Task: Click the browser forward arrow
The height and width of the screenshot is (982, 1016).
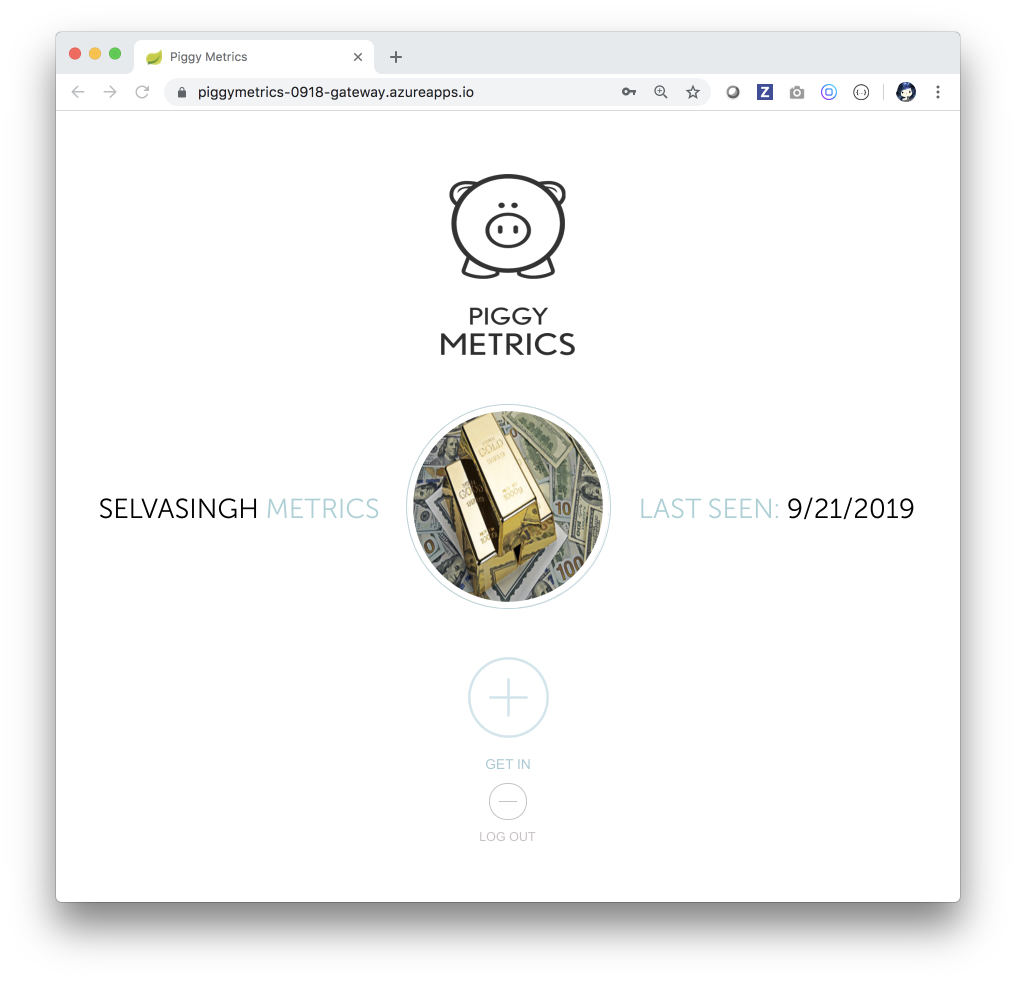Action: click(110, 92)
